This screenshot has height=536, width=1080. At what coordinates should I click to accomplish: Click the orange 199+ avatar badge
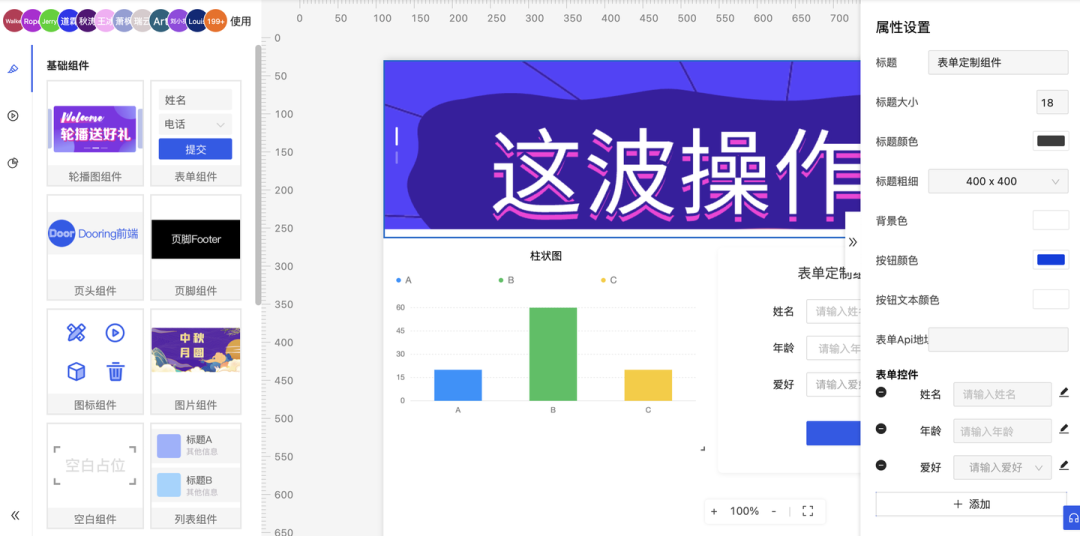216,21
